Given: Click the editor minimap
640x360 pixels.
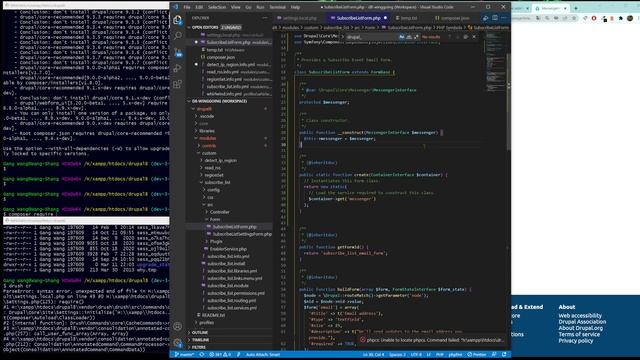Looking at the screenshot, I should point(496,61).
